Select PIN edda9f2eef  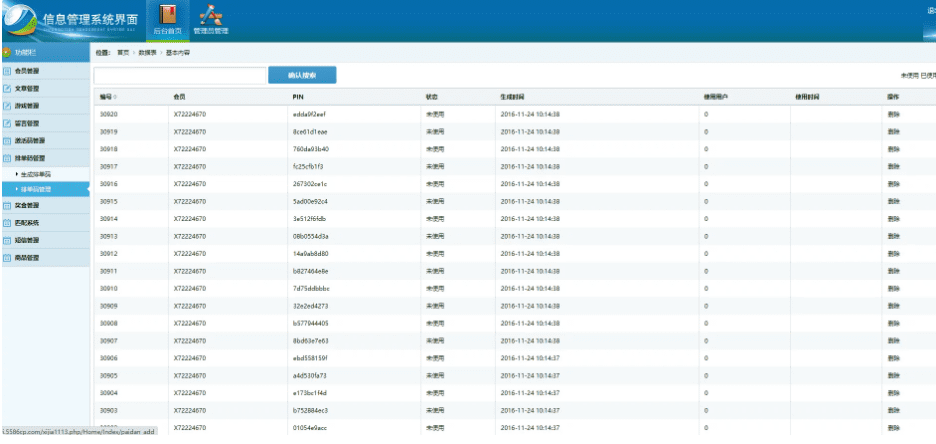pos(309,114)
